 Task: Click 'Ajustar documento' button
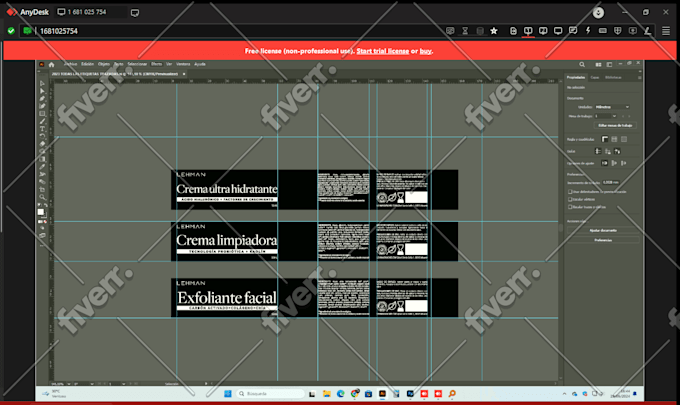pyautogui.click(x=603, y=230)
